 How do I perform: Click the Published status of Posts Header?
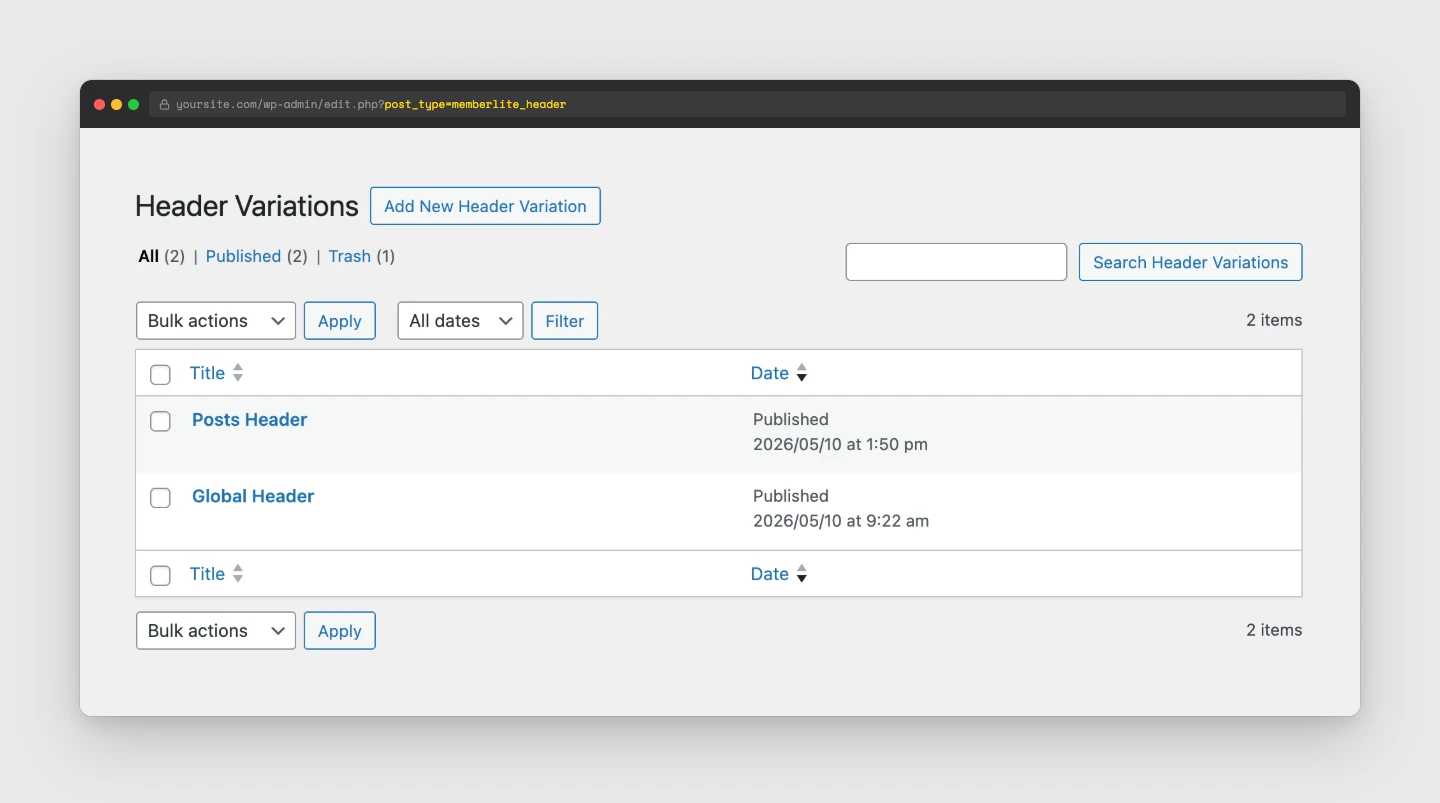[791, 419]
